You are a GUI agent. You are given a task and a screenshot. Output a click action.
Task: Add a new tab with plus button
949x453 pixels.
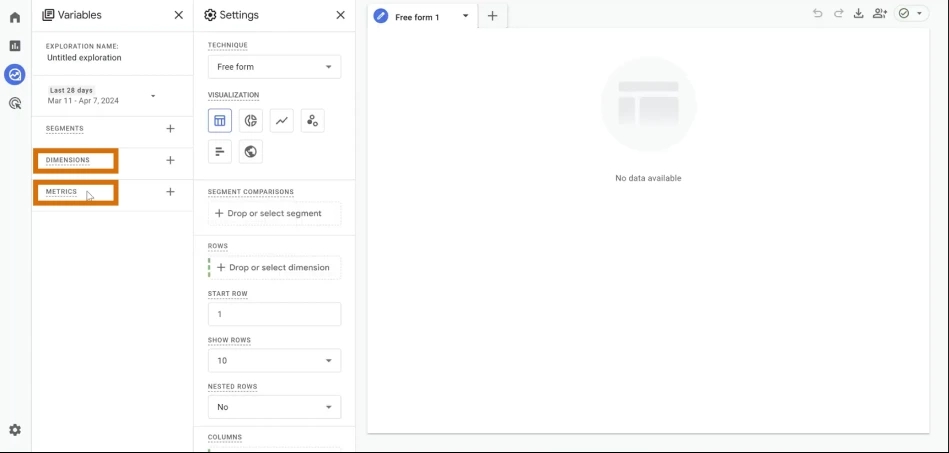point(493,16)
